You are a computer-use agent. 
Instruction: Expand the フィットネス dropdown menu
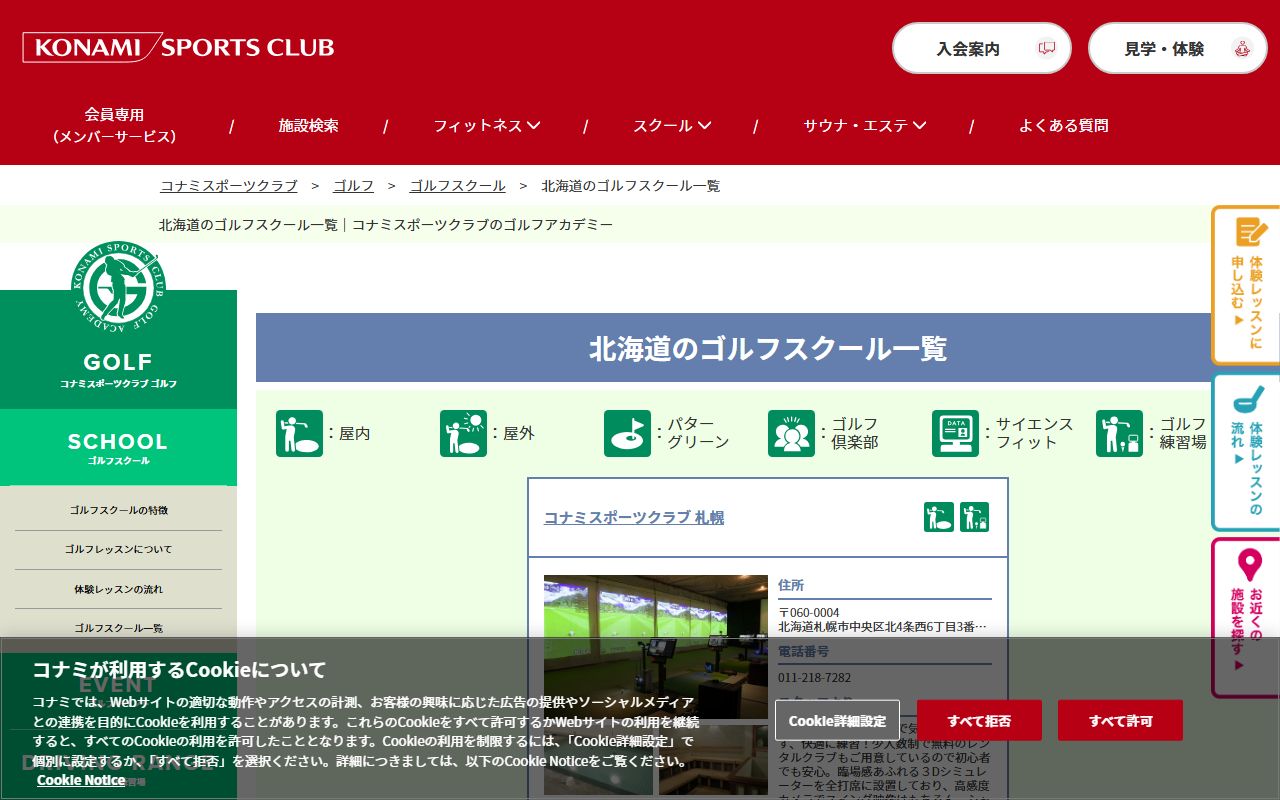coord(487,126)
